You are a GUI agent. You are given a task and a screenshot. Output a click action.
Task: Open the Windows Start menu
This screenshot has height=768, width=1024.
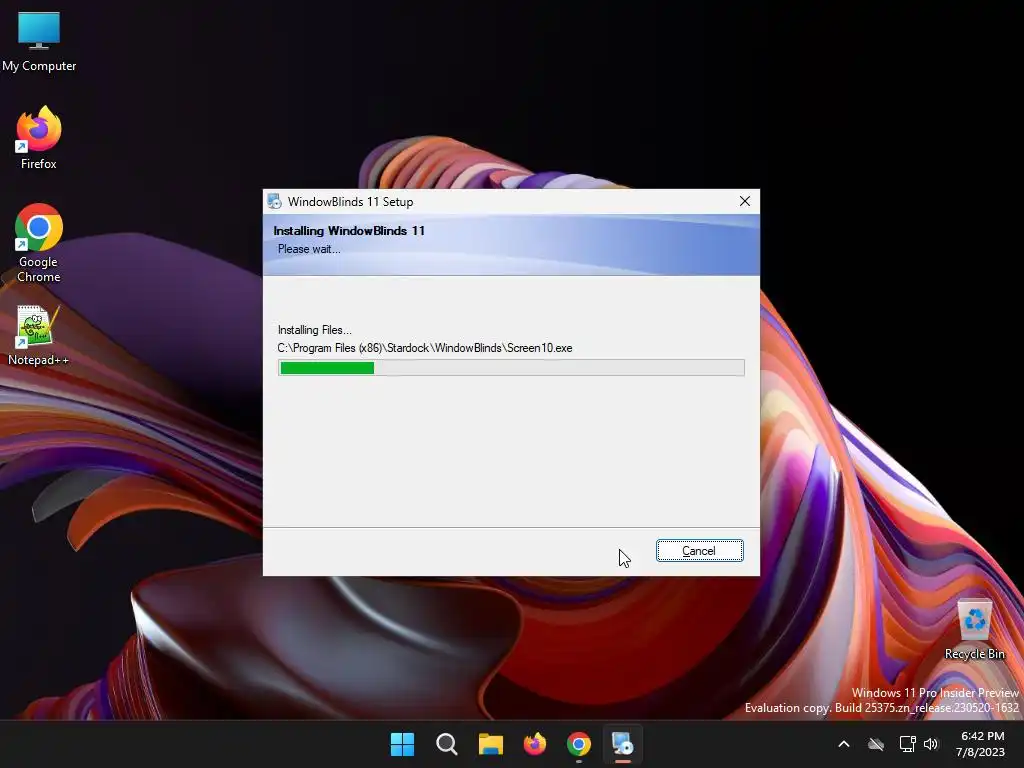tap(402, 744)
